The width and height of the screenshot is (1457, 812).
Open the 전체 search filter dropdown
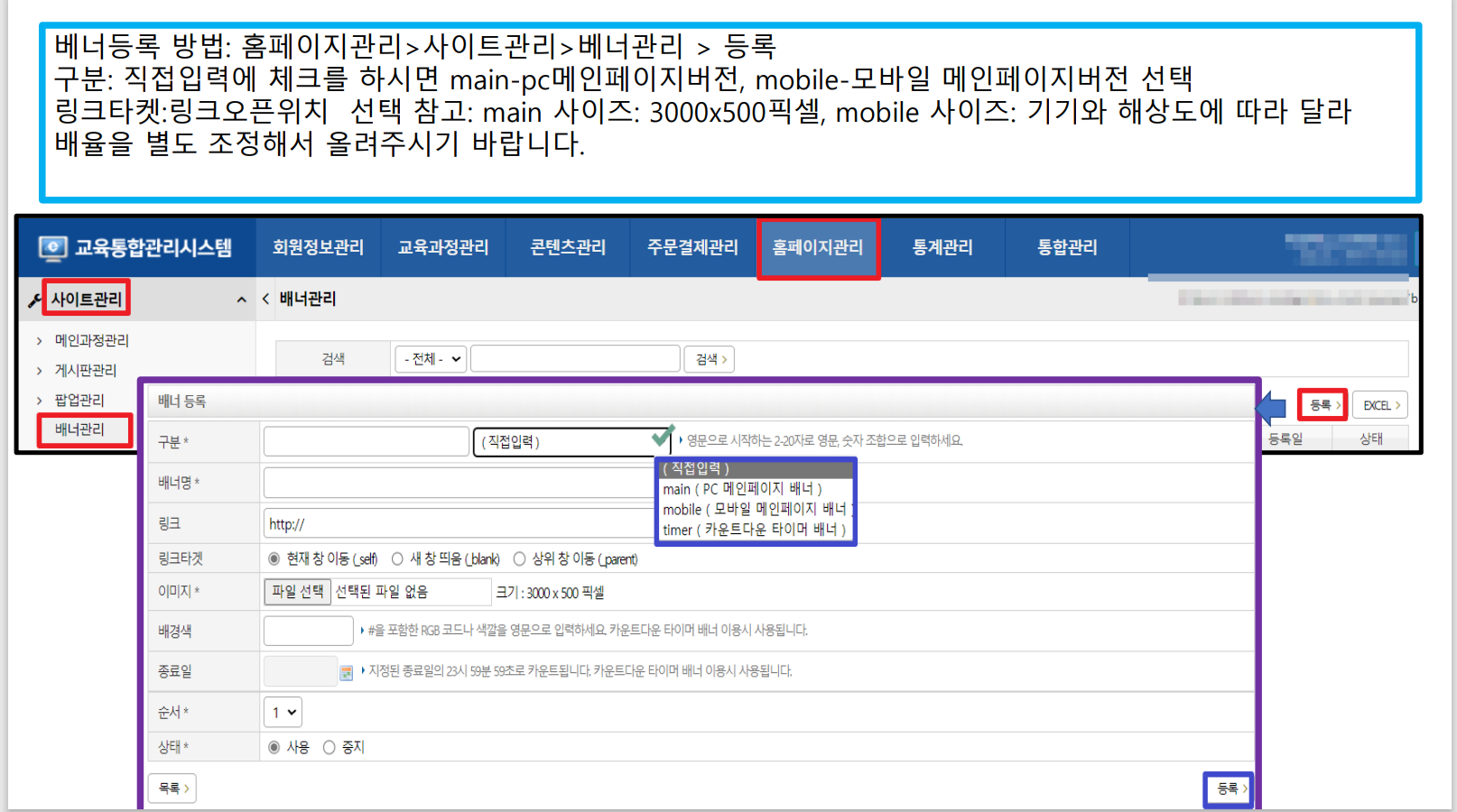coord(432,359)
